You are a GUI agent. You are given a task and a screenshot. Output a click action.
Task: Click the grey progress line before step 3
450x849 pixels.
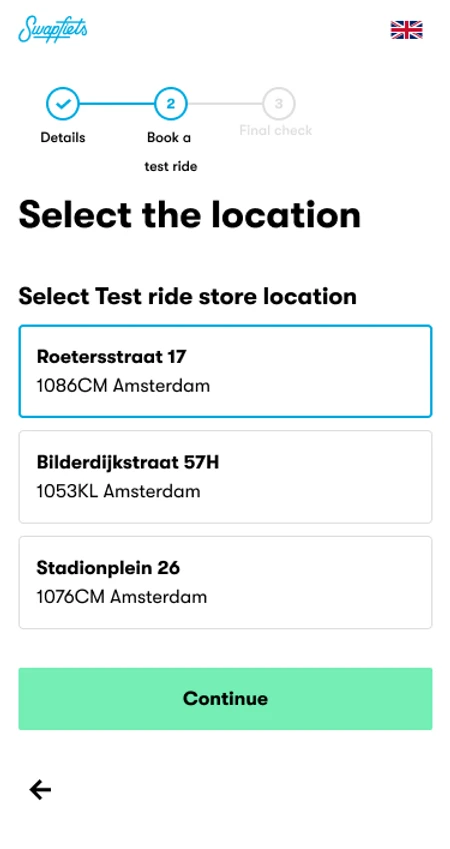225,103
